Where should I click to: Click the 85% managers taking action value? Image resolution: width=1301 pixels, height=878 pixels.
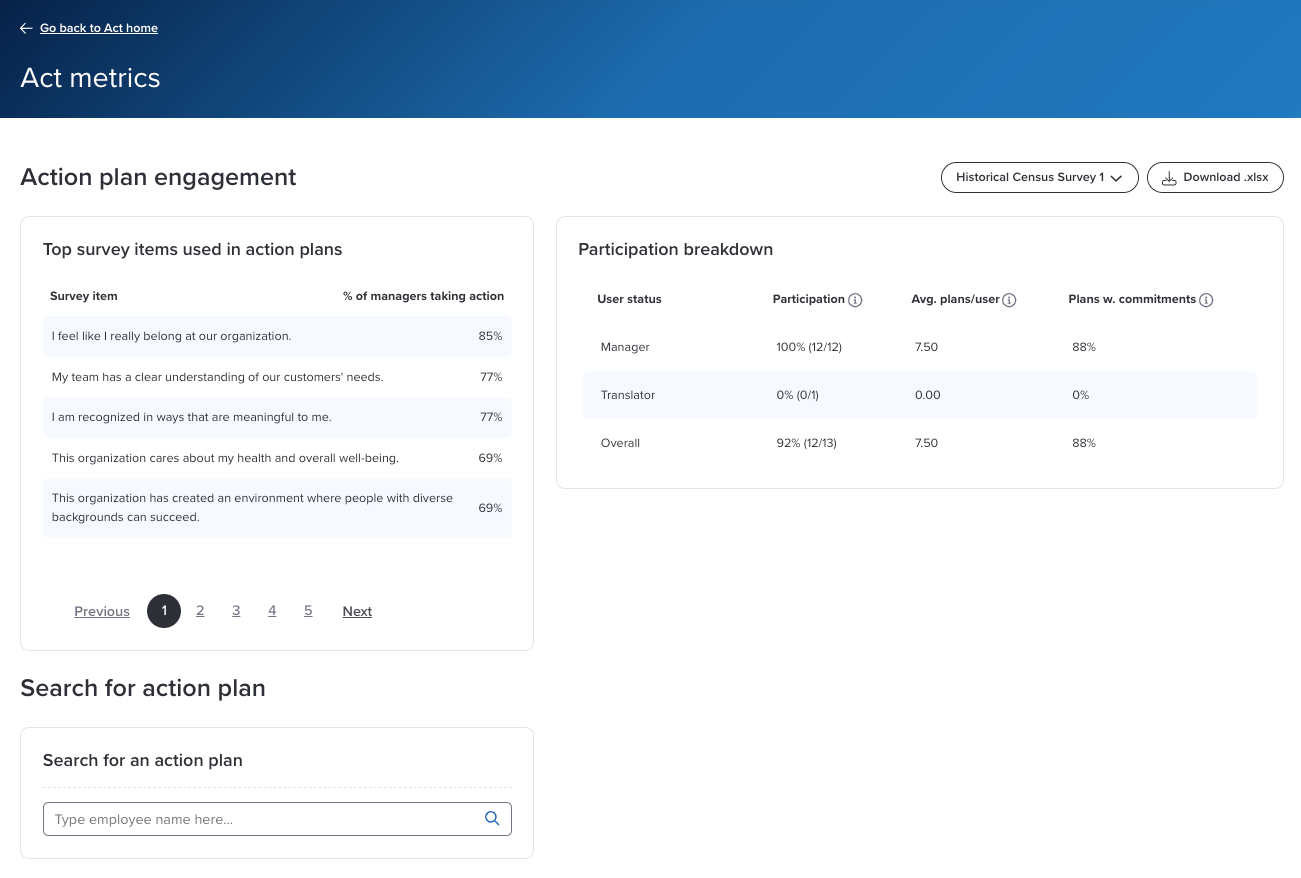[x=490, y=336]
